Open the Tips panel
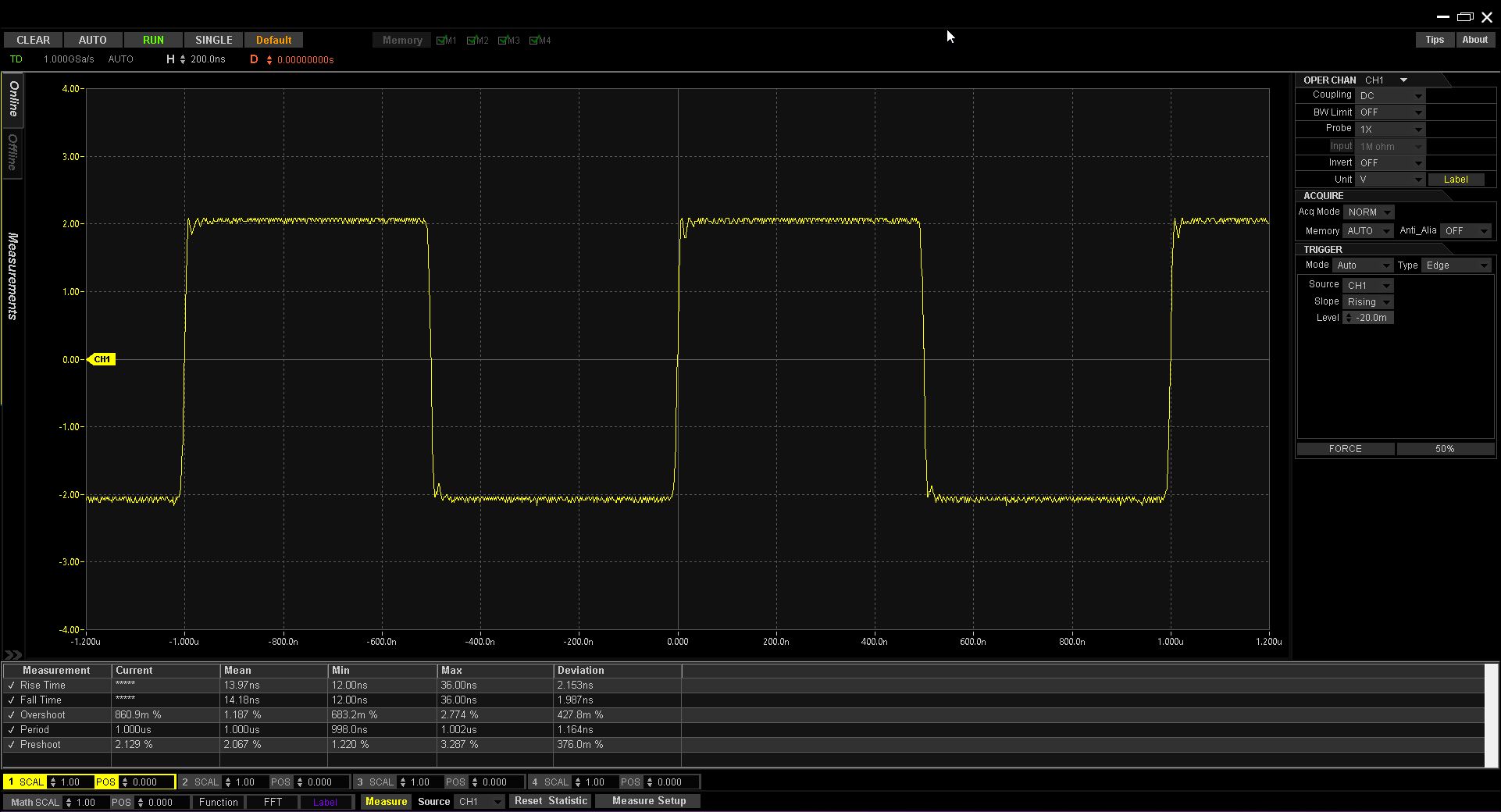This screenshot has height=812, width=1501. pos(1435,40)
